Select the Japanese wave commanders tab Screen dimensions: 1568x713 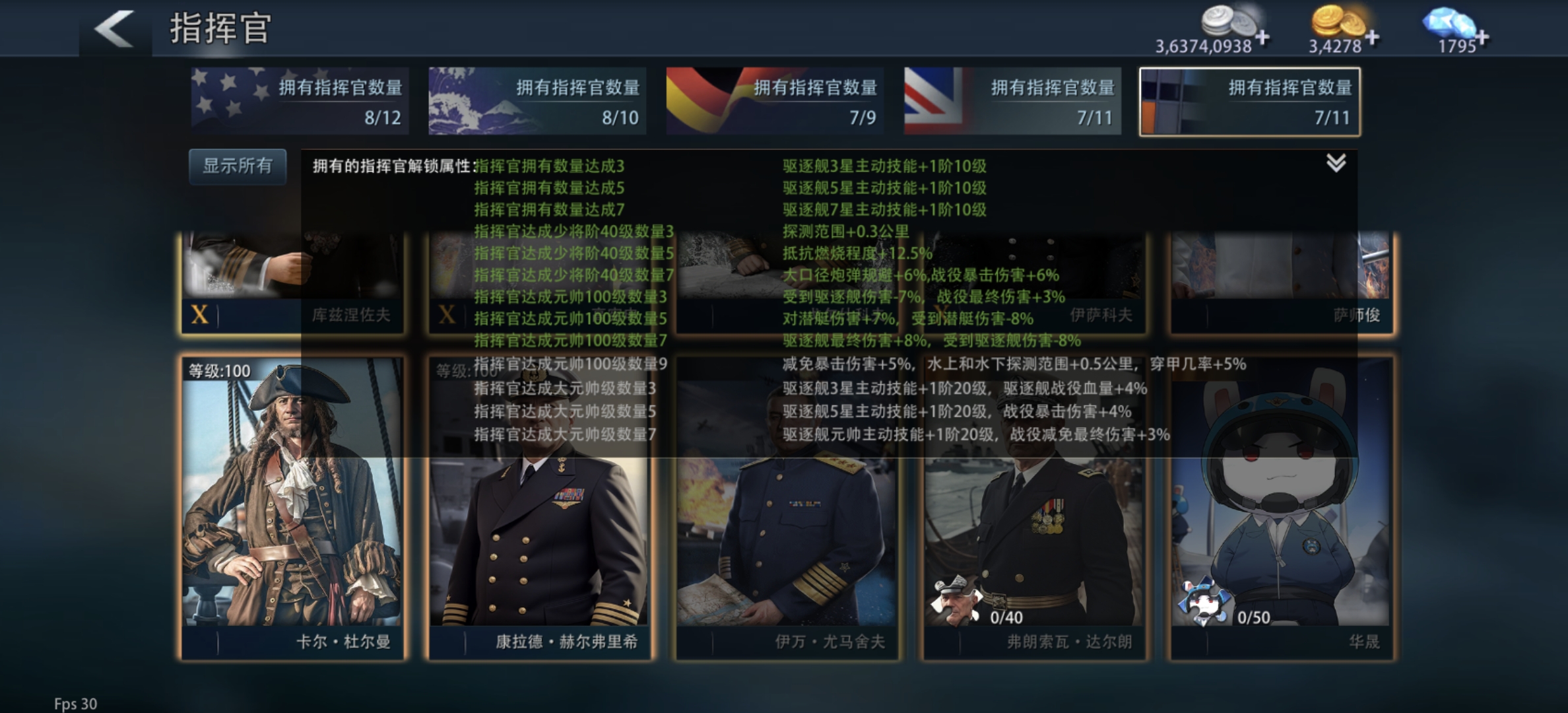537,102
